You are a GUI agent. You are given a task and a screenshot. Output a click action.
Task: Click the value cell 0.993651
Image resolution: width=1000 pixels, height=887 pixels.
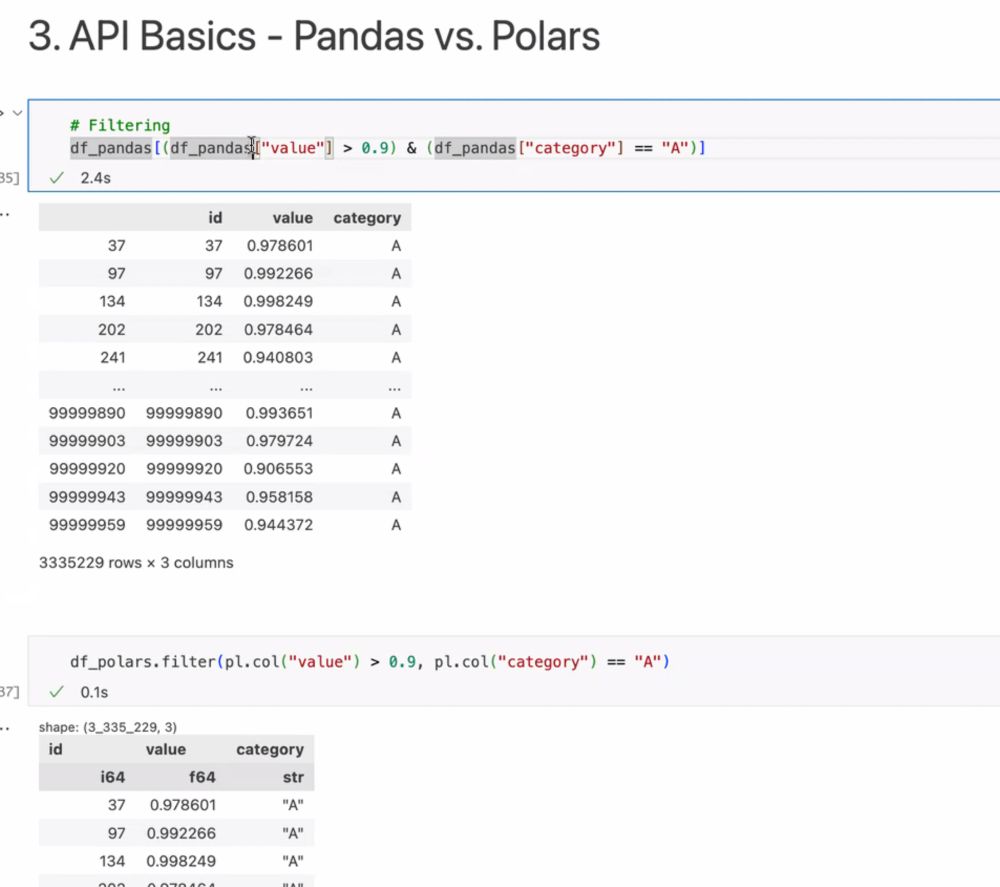(x=279, y=413)
